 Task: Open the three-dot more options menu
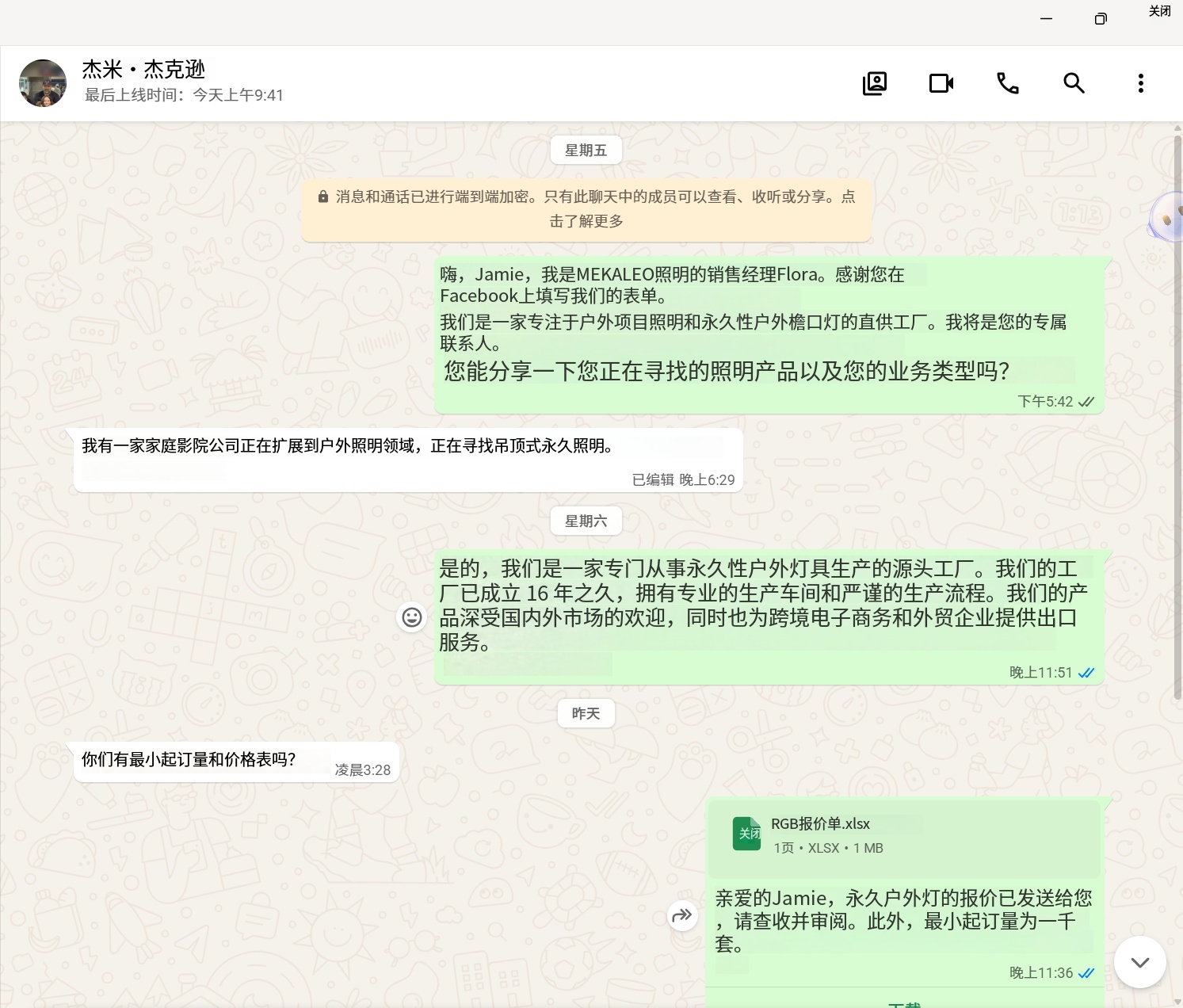[1140, 83]
